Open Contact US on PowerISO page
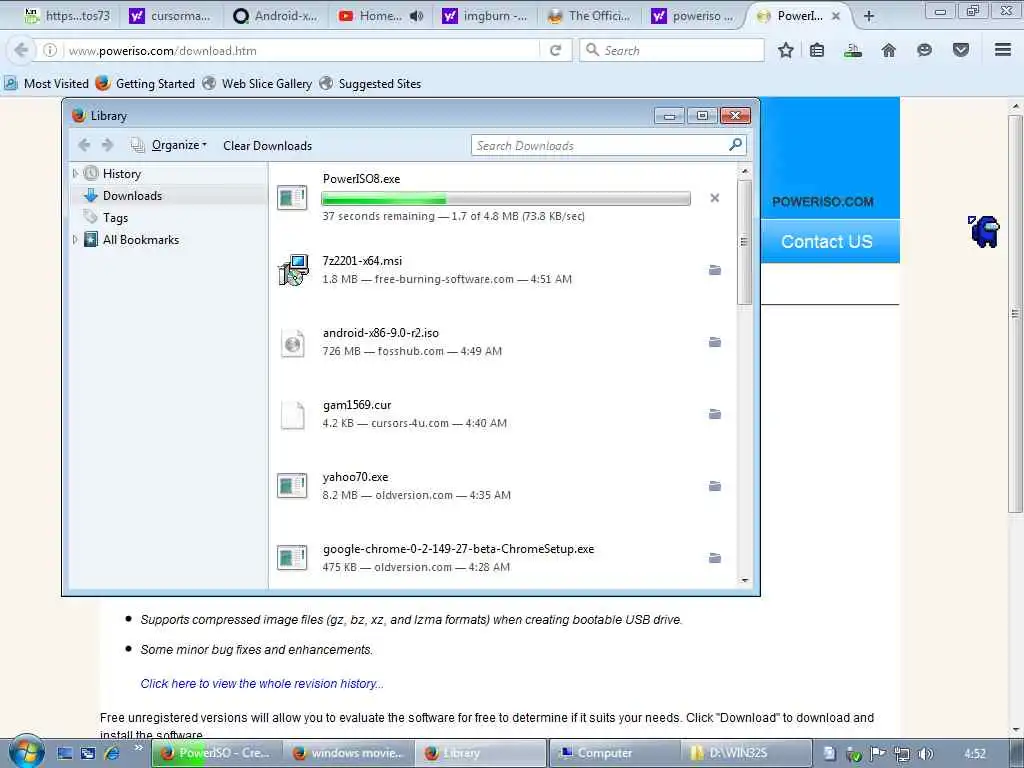Image resolution: width=1024 pixels, height=768 pixels. tap(829, 242)
